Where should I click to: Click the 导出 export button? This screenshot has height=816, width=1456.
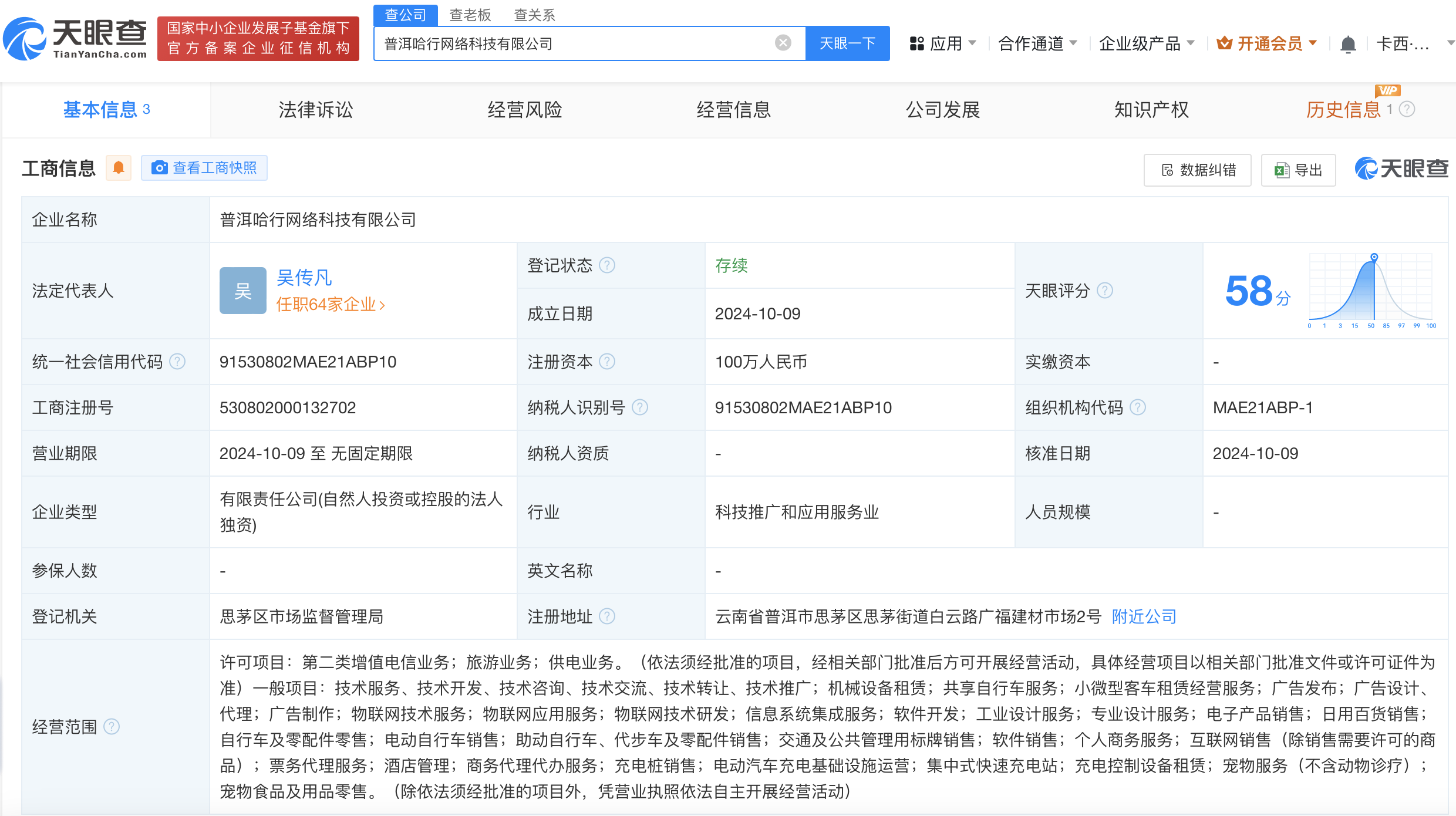[1299, 170]
